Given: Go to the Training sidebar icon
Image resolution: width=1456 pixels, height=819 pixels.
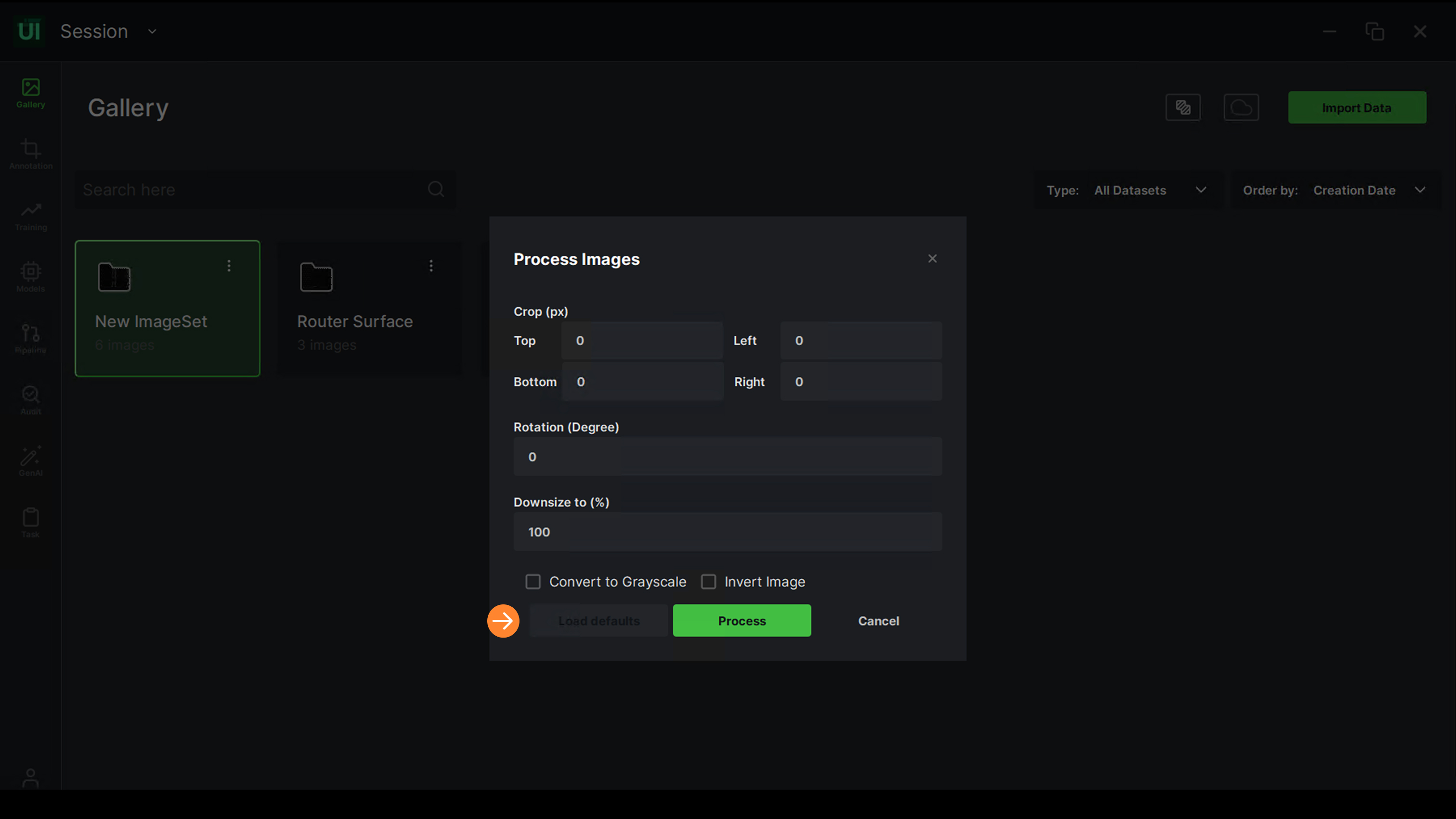Looking at the screenshot, I should point(30,216).
